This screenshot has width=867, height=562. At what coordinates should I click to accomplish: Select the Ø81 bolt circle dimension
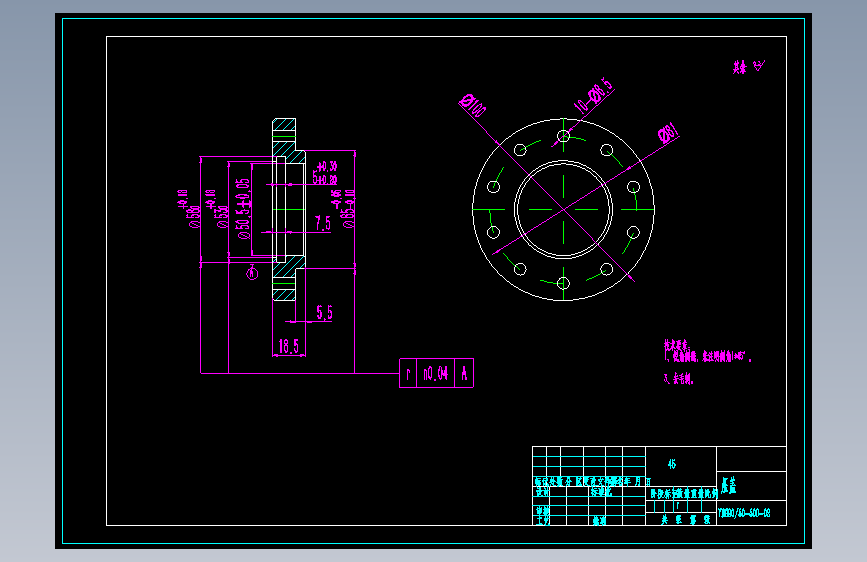coord(668,133)
